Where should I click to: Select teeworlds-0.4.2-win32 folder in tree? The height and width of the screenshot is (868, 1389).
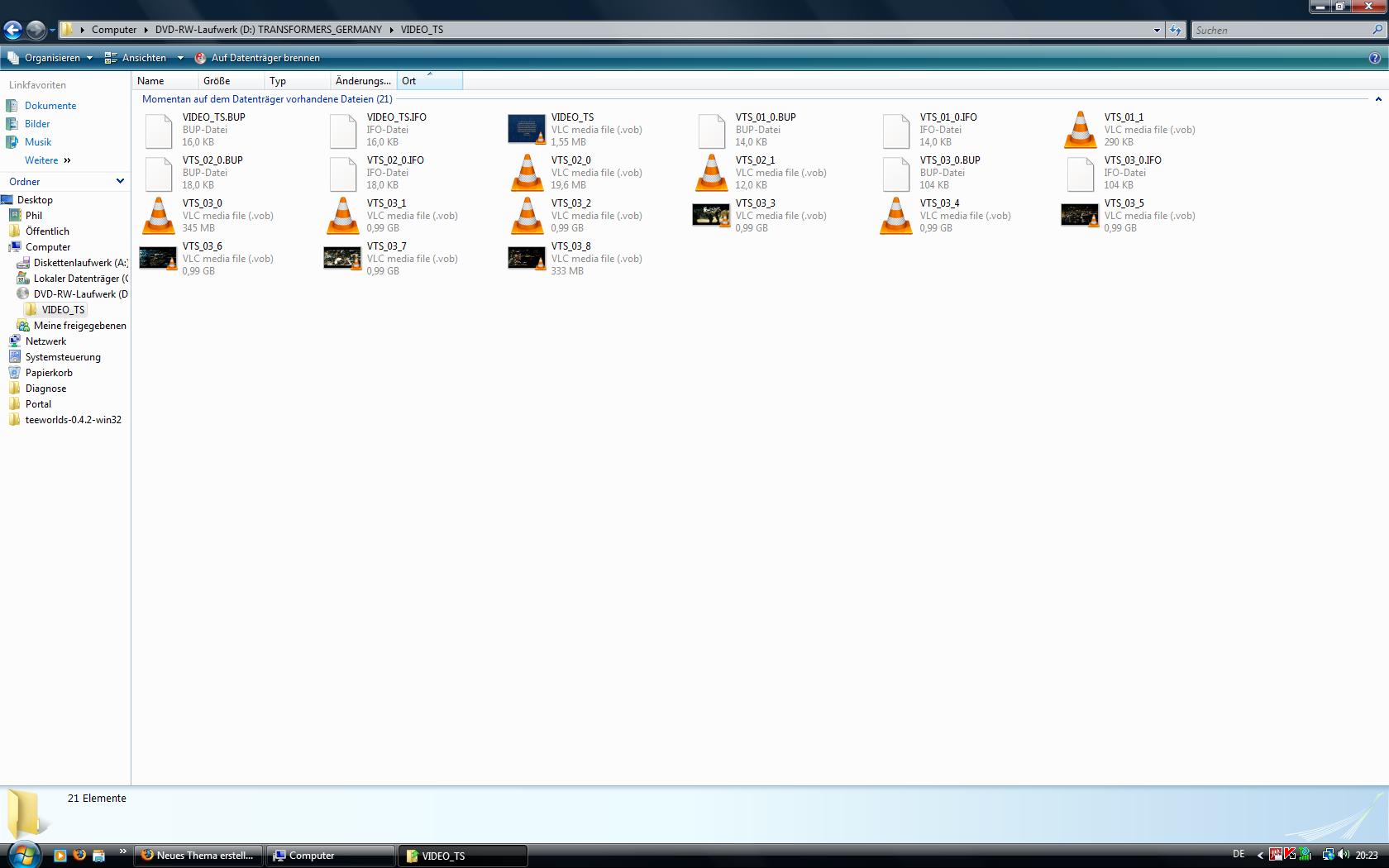tap(73, 420)
